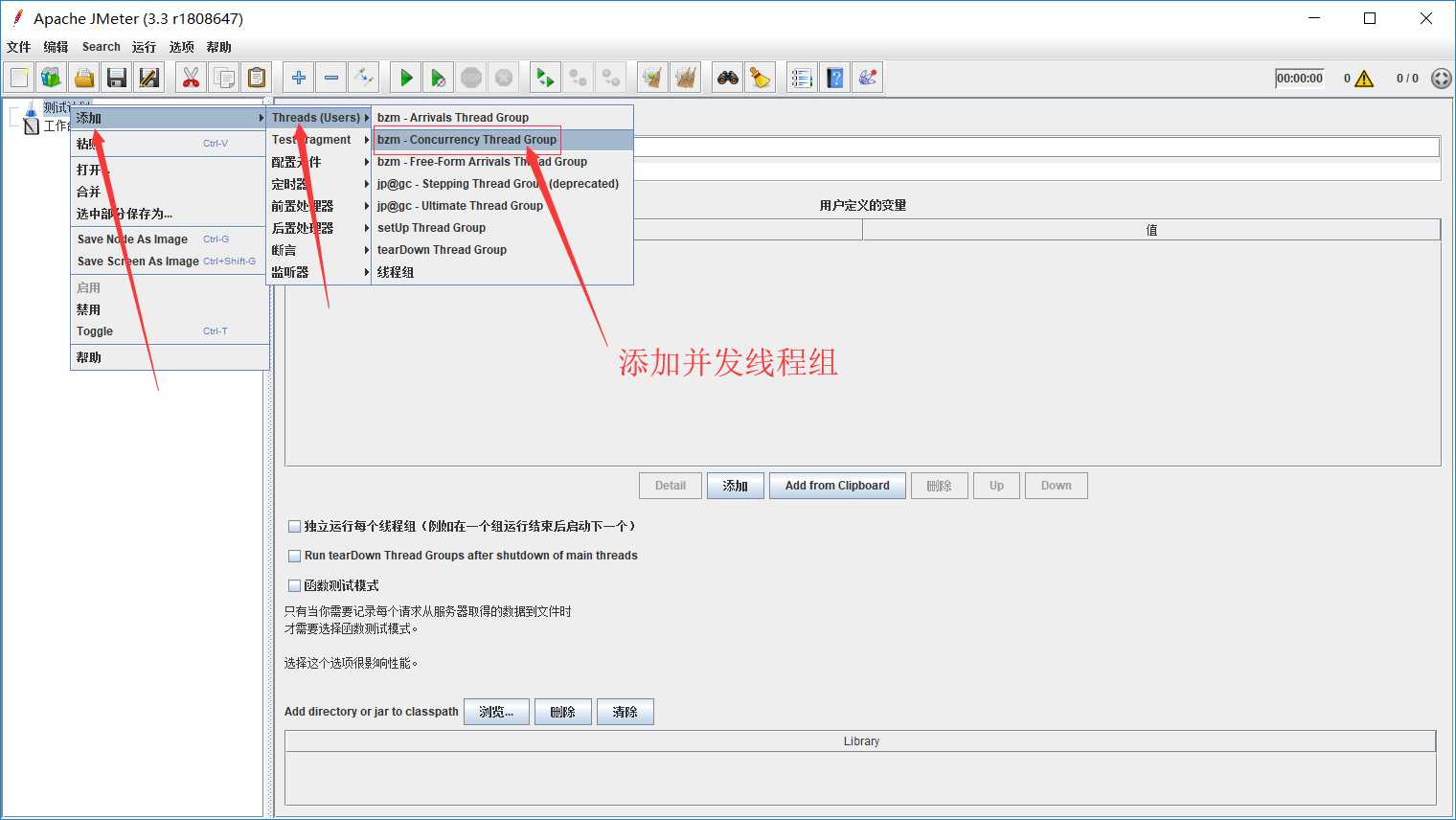Viewport: 1456px width, 820px height.
Task: Click the Down button
Action: coord(1057,486)
